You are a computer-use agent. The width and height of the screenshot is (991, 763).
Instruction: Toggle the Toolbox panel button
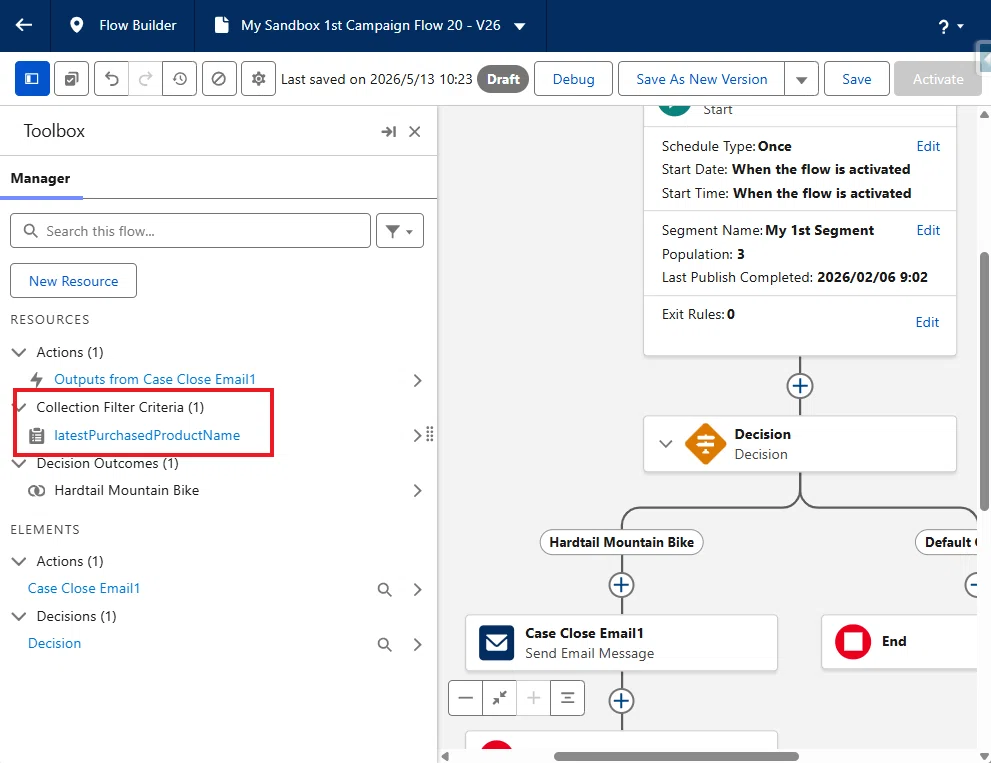(x=32, y=78)
